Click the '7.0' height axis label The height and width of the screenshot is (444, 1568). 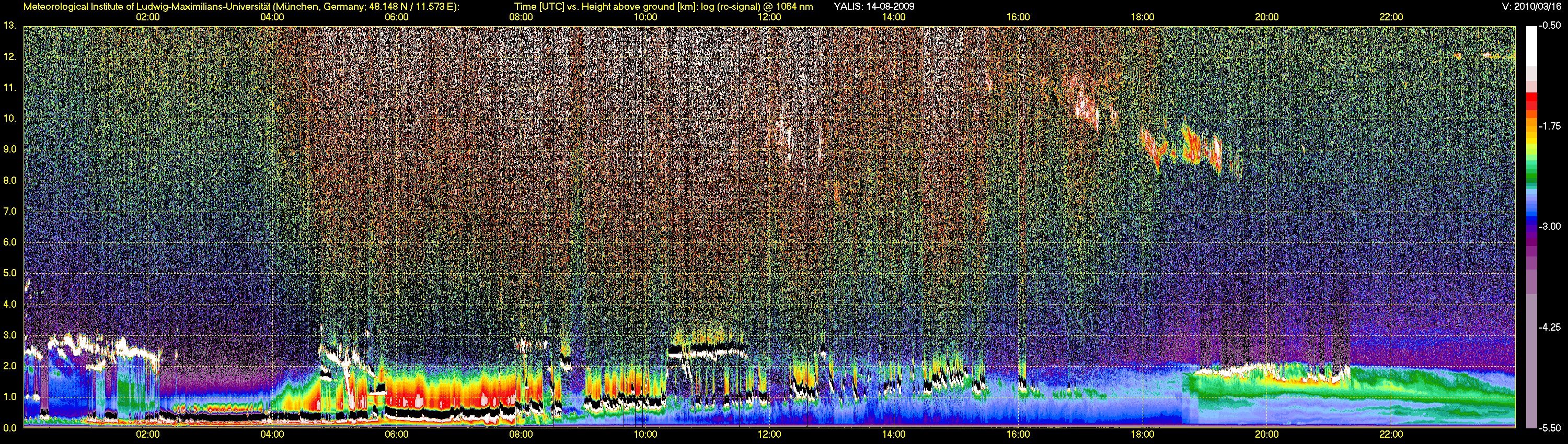click(x=10, y=211)
